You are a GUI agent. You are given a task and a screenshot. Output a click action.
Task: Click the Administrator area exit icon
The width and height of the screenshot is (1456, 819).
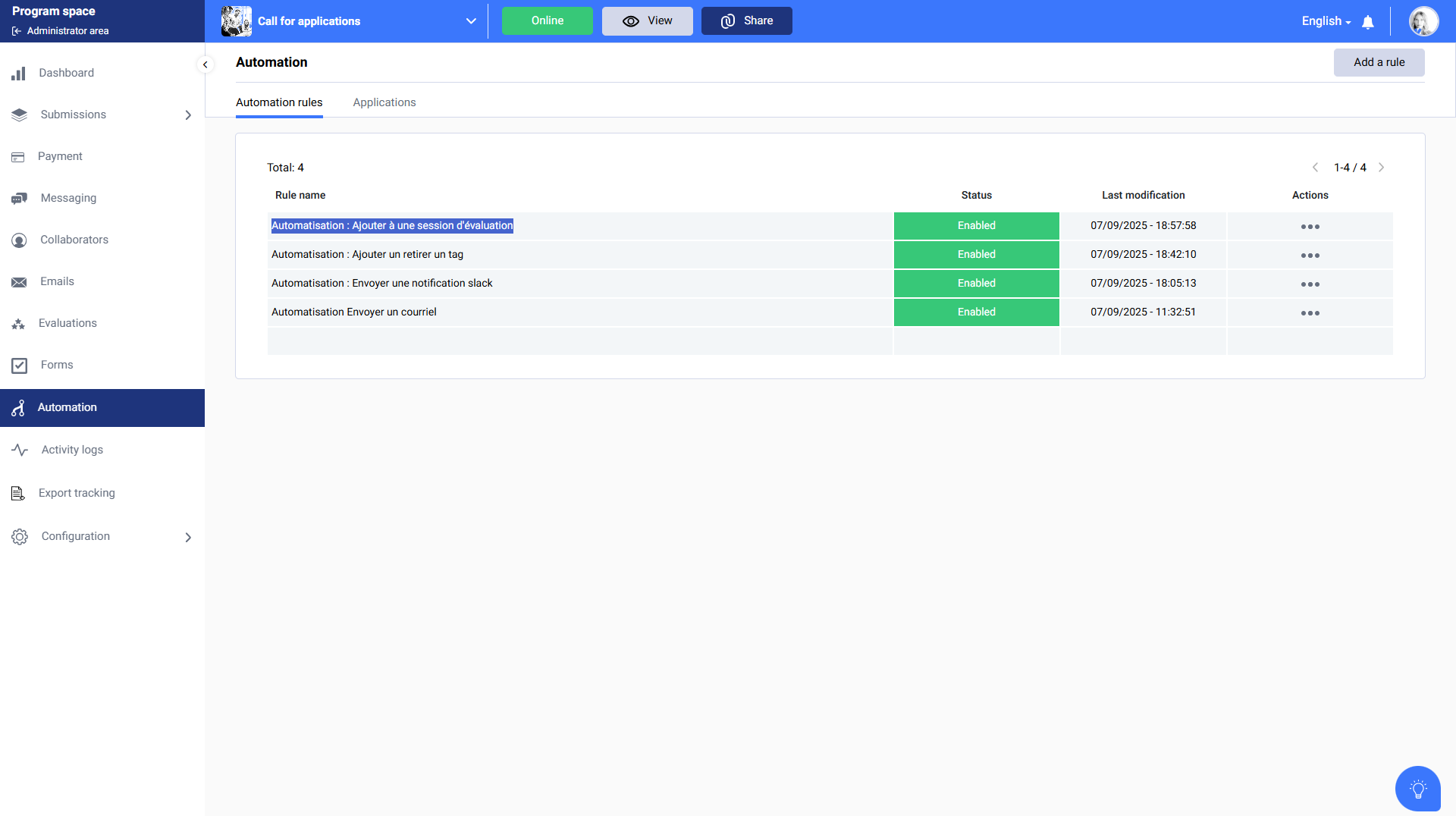point(17,31)
